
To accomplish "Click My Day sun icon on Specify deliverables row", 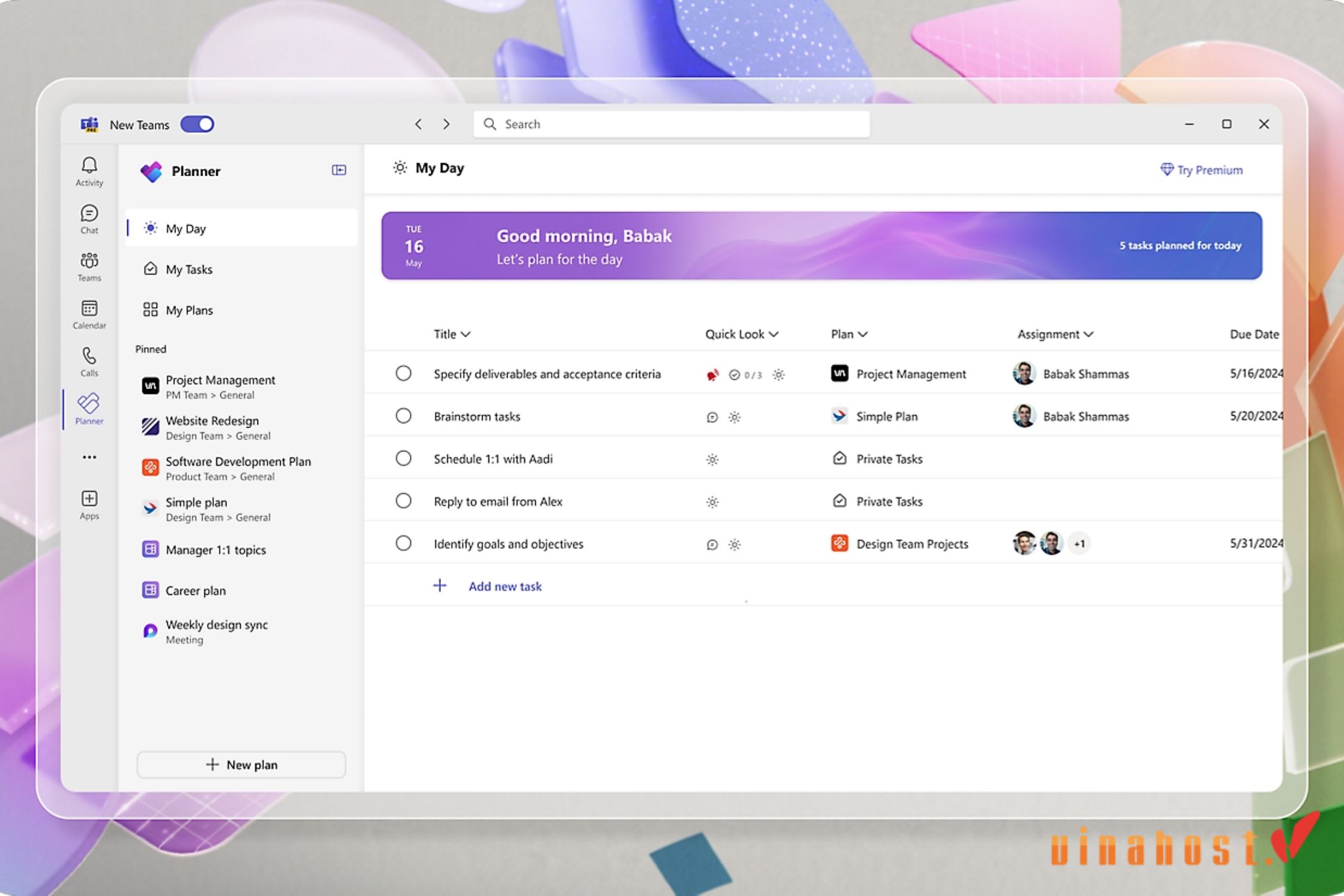I will coord(778,375).
